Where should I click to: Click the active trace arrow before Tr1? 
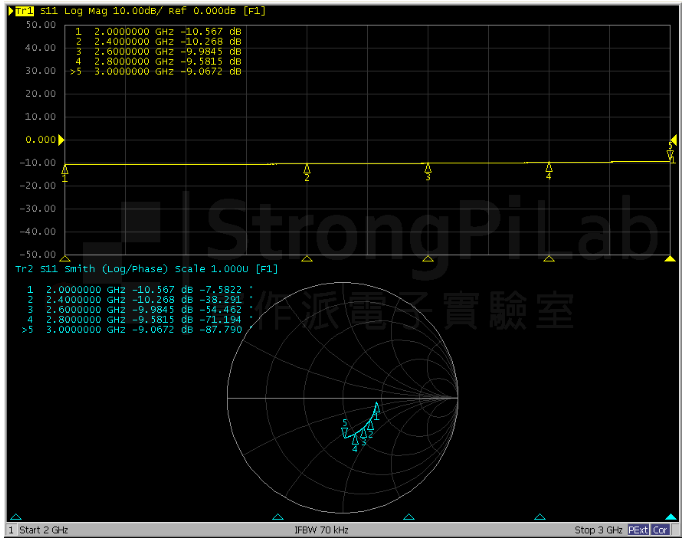click(11, 11)
